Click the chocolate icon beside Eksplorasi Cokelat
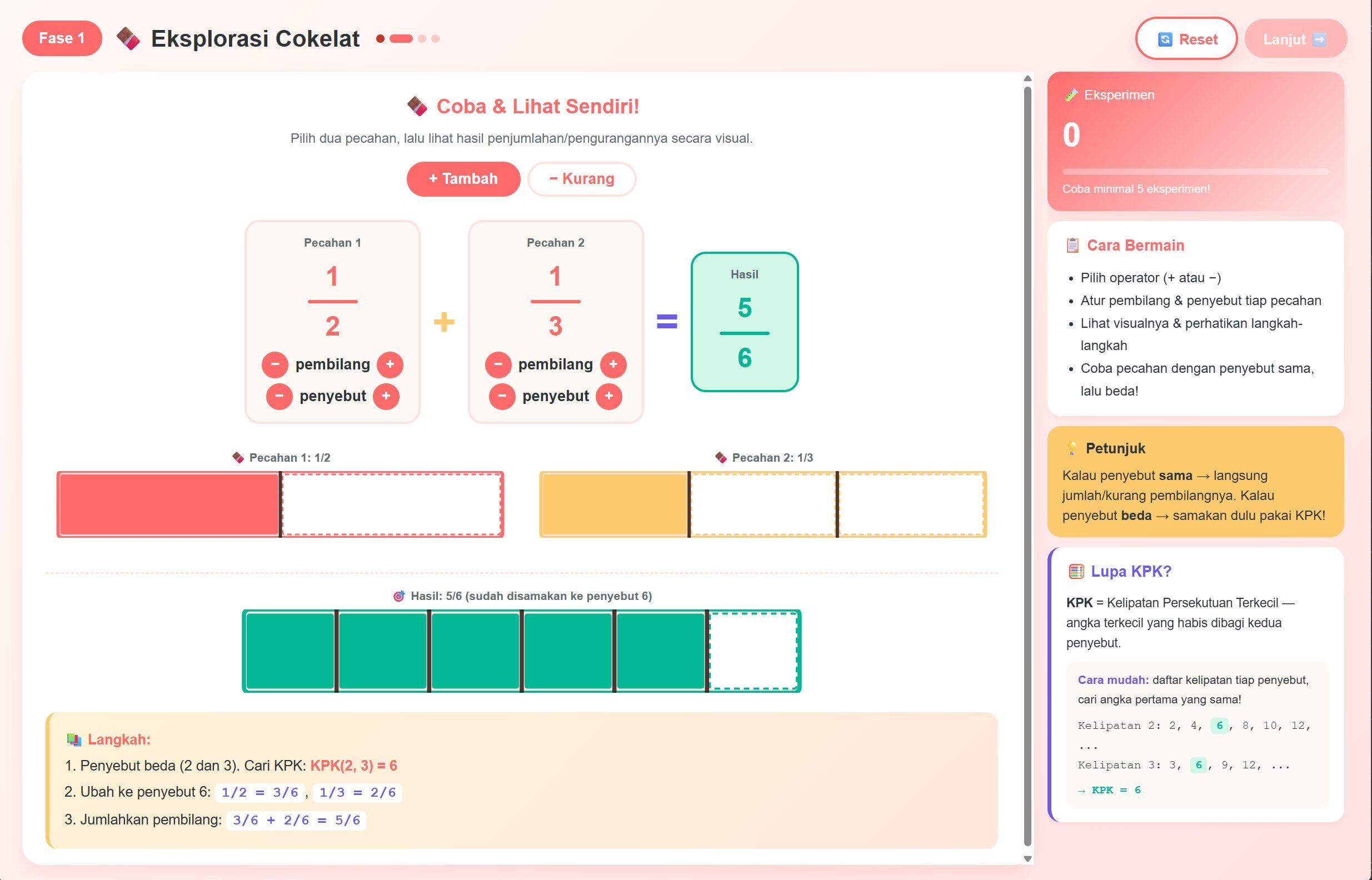The width and height of the screenshot is (1372, 880). [x=128, y=38]
